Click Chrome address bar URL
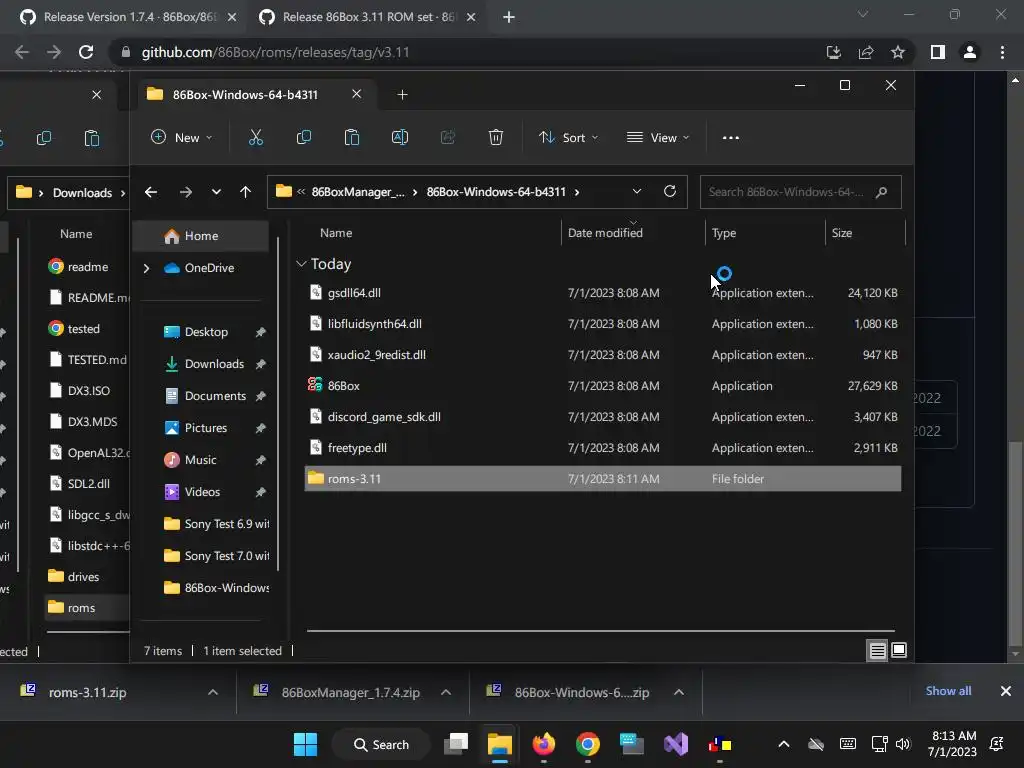 pos(275,52)
